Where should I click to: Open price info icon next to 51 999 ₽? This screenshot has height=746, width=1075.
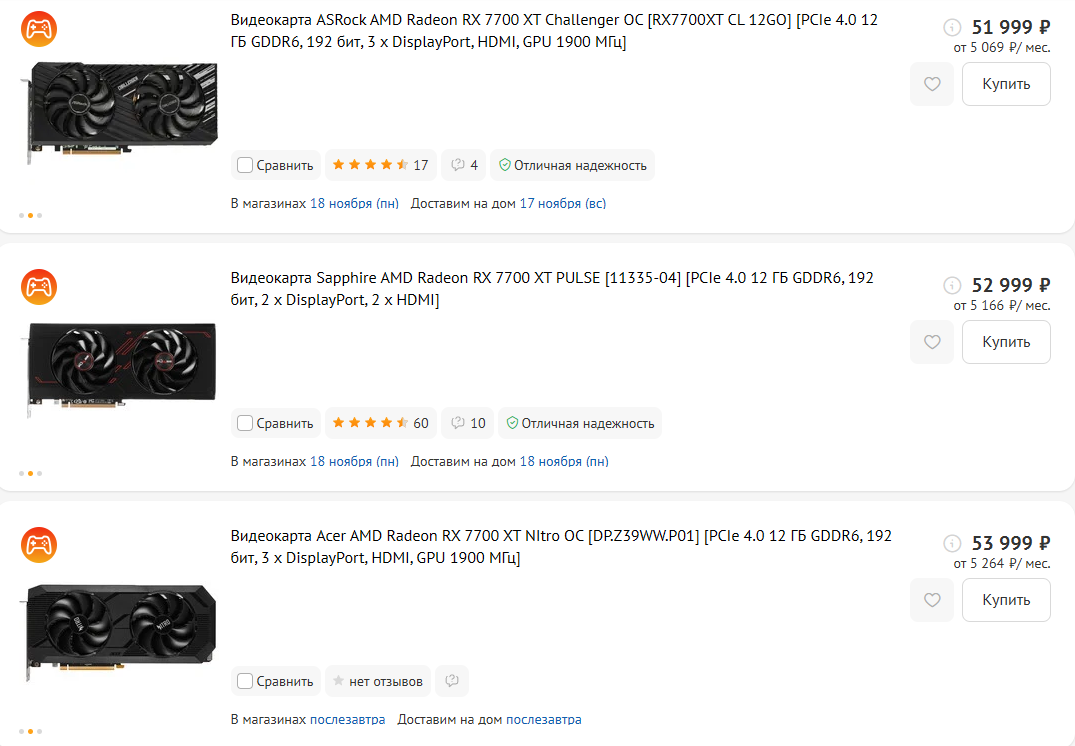click(952, 27)
